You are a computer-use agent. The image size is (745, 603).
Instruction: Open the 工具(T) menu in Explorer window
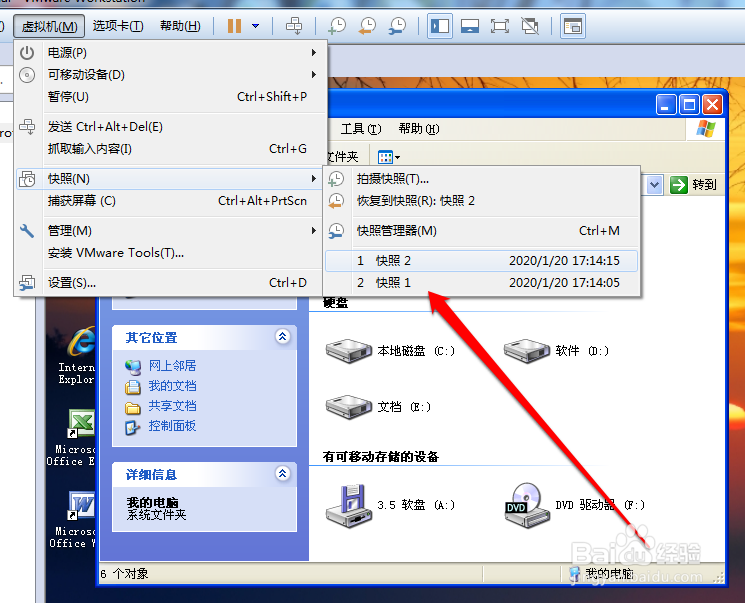pos(361,129)
